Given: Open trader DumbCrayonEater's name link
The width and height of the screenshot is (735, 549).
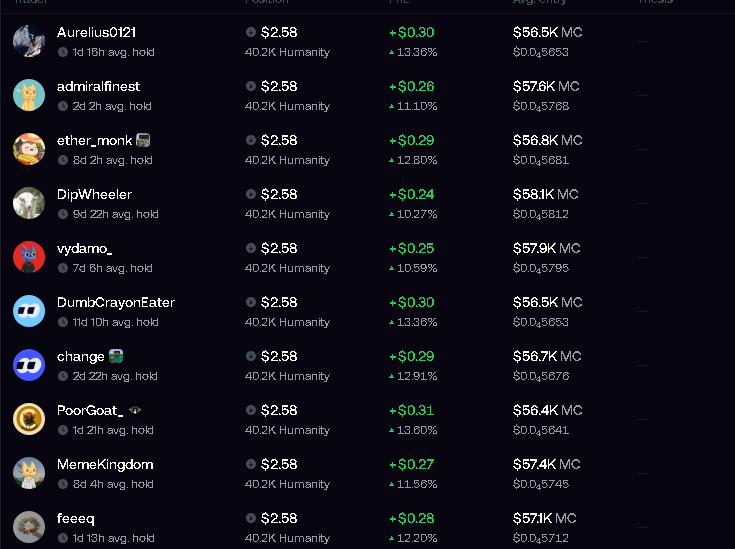Looking at the screenshot, I should pyautogui.click(x=116, y=302).
